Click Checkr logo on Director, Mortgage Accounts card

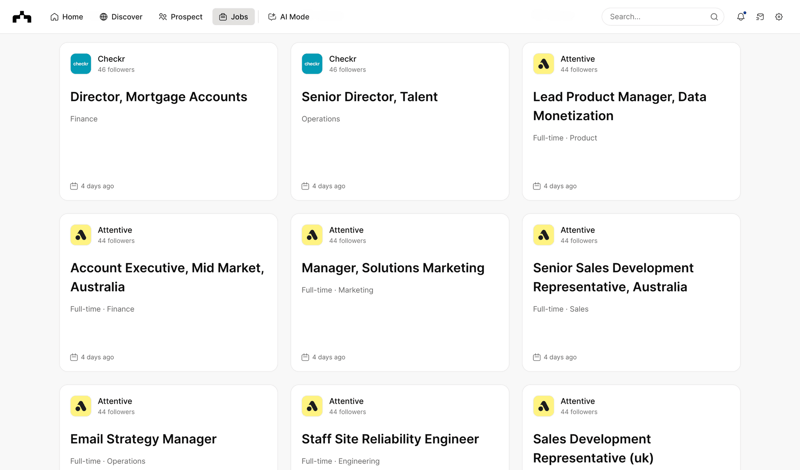(x=81, y=64)
